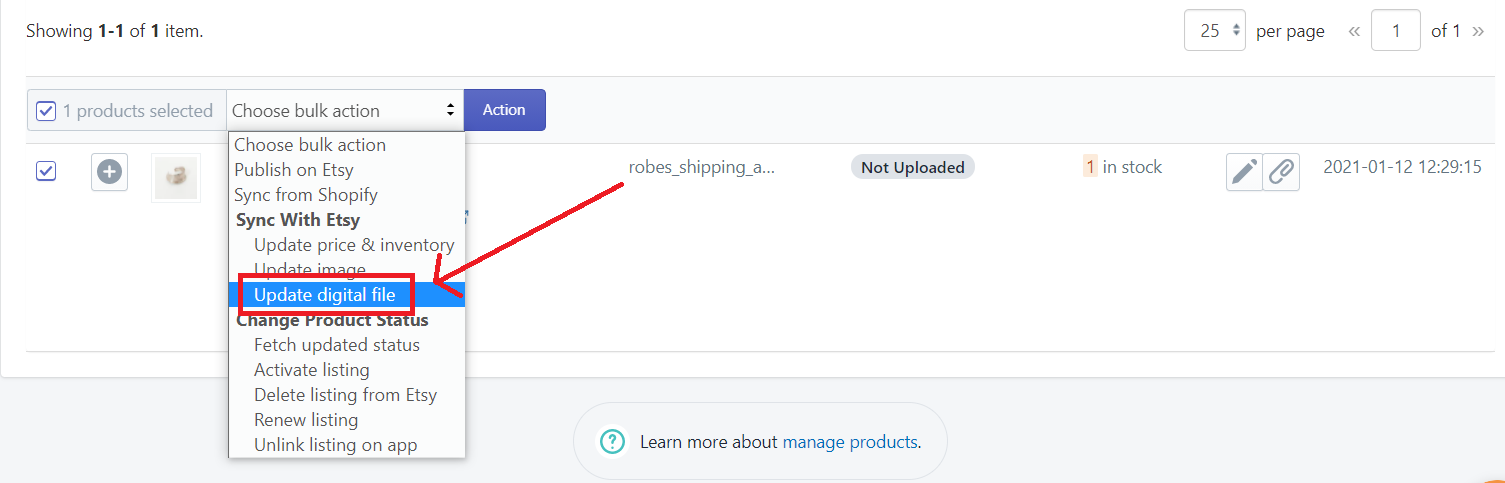Uncheck the select-all products checkbox
1505x483 pixels.
[46, 111]
